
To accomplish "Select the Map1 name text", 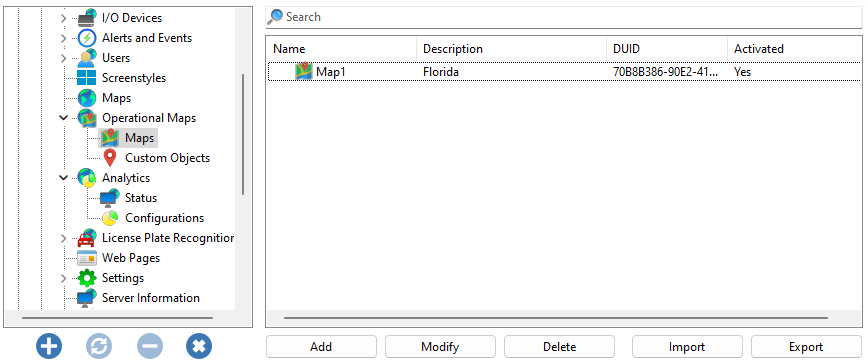I will (331, 72).
